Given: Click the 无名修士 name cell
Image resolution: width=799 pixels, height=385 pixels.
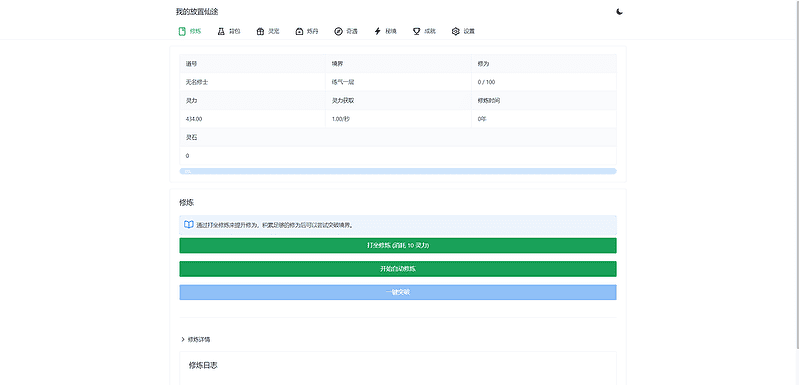Looking at the screenshot, I should pos(252,82).
